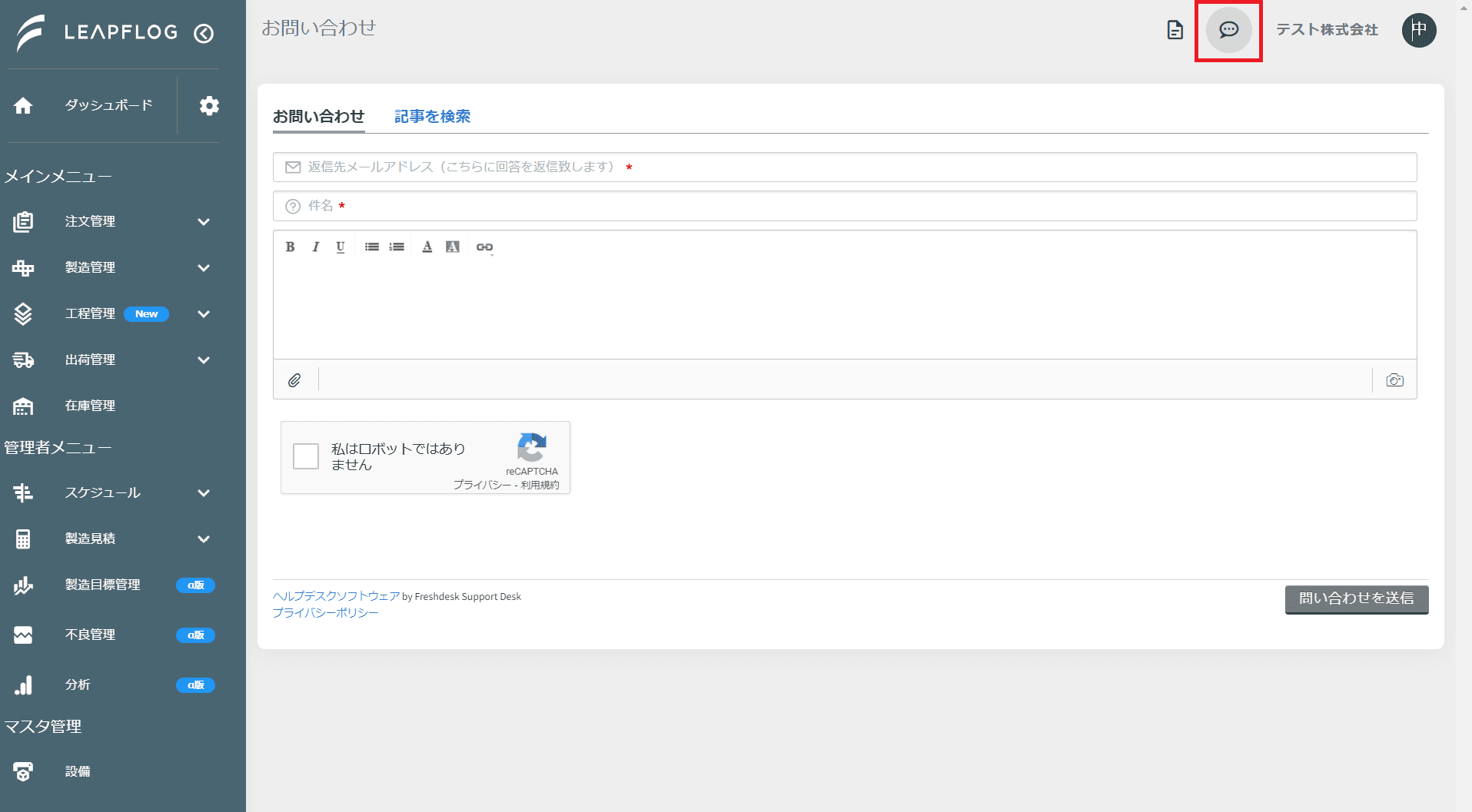Switch to the 記事を検索 tab
This screenshot has height=812, width=1472.
tap(432, 116)
